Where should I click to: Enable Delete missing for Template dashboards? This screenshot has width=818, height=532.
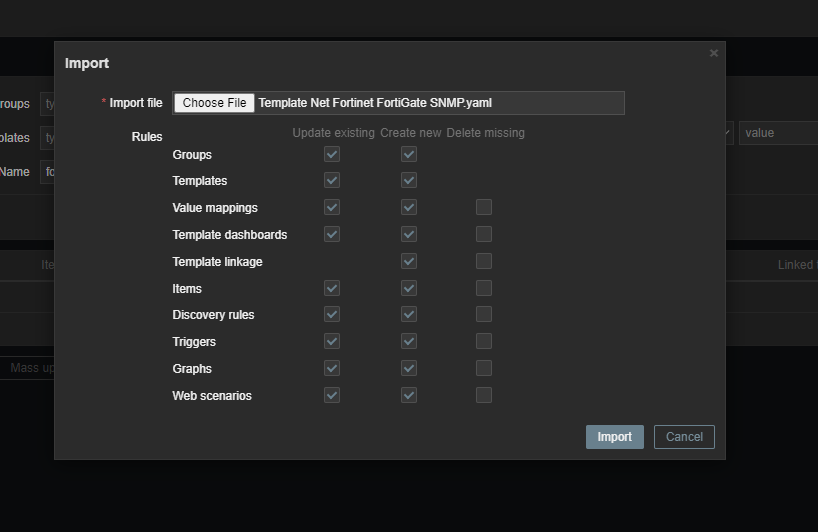pos(484,234)
